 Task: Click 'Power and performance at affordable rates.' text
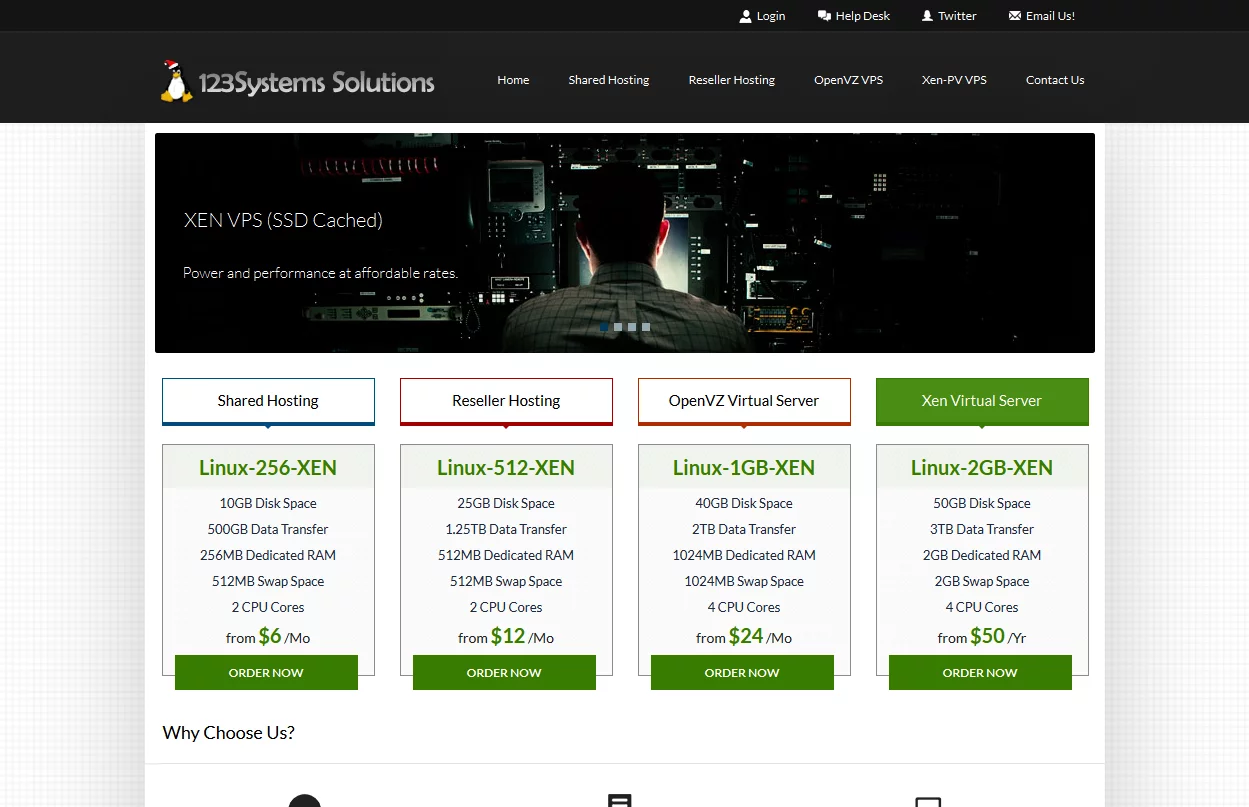tap(320, 273)
